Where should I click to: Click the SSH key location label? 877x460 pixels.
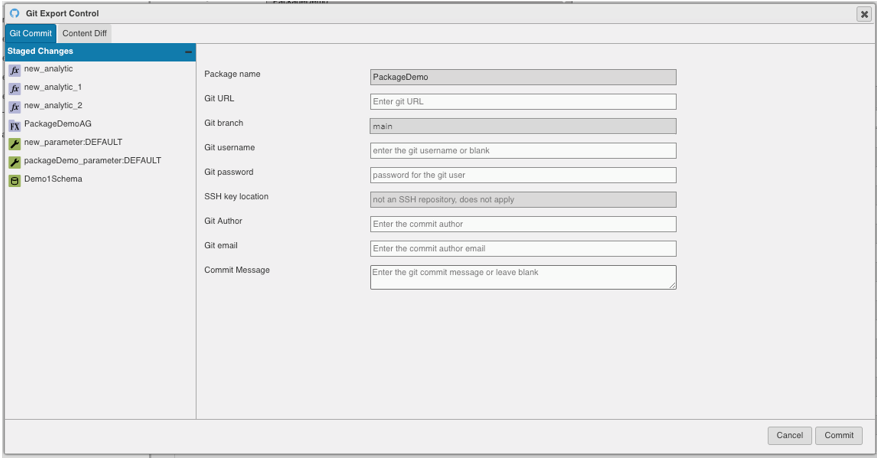[x=236, y=196]
